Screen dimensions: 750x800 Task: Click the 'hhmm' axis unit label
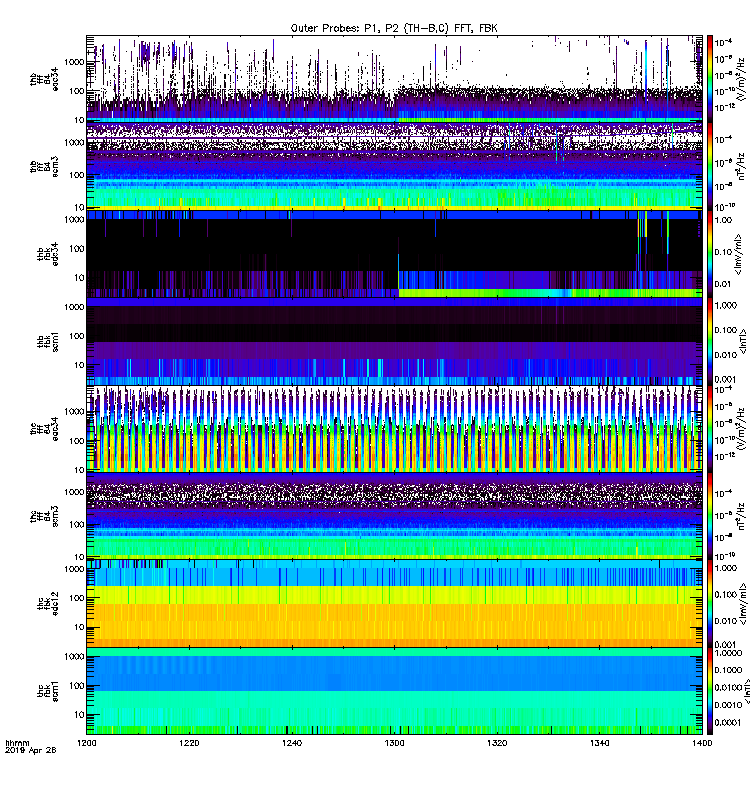[x=17, y=743]
